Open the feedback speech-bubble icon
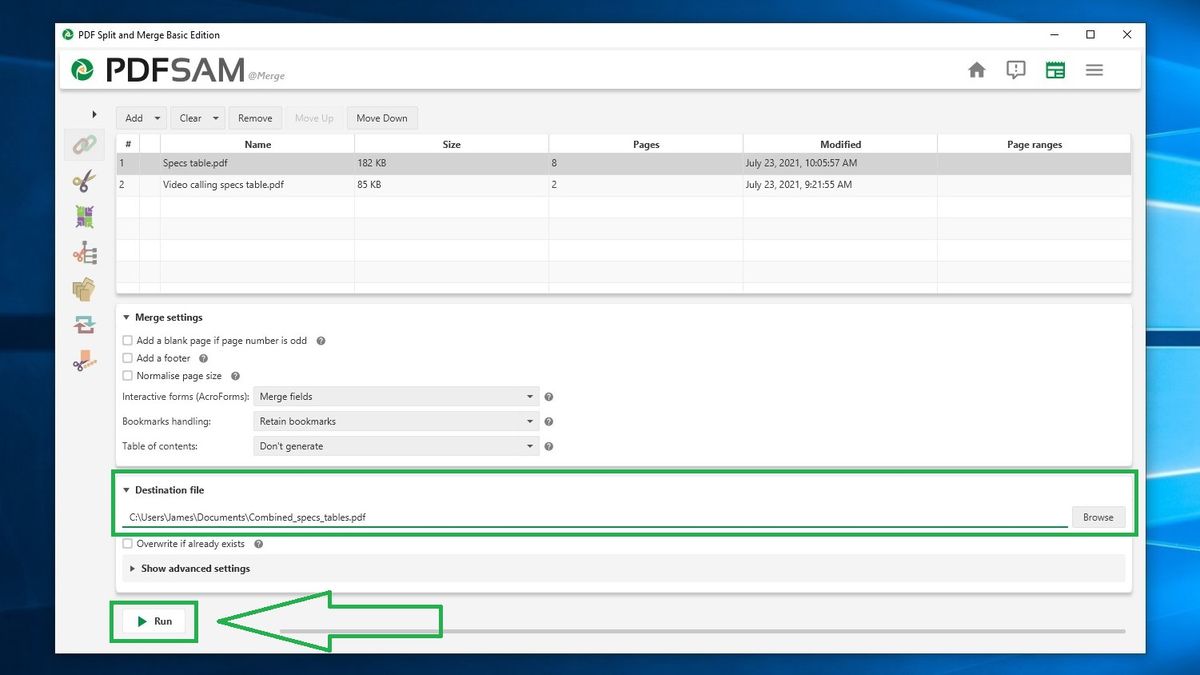This screenshot has height=675, width=1200. 1015,70
